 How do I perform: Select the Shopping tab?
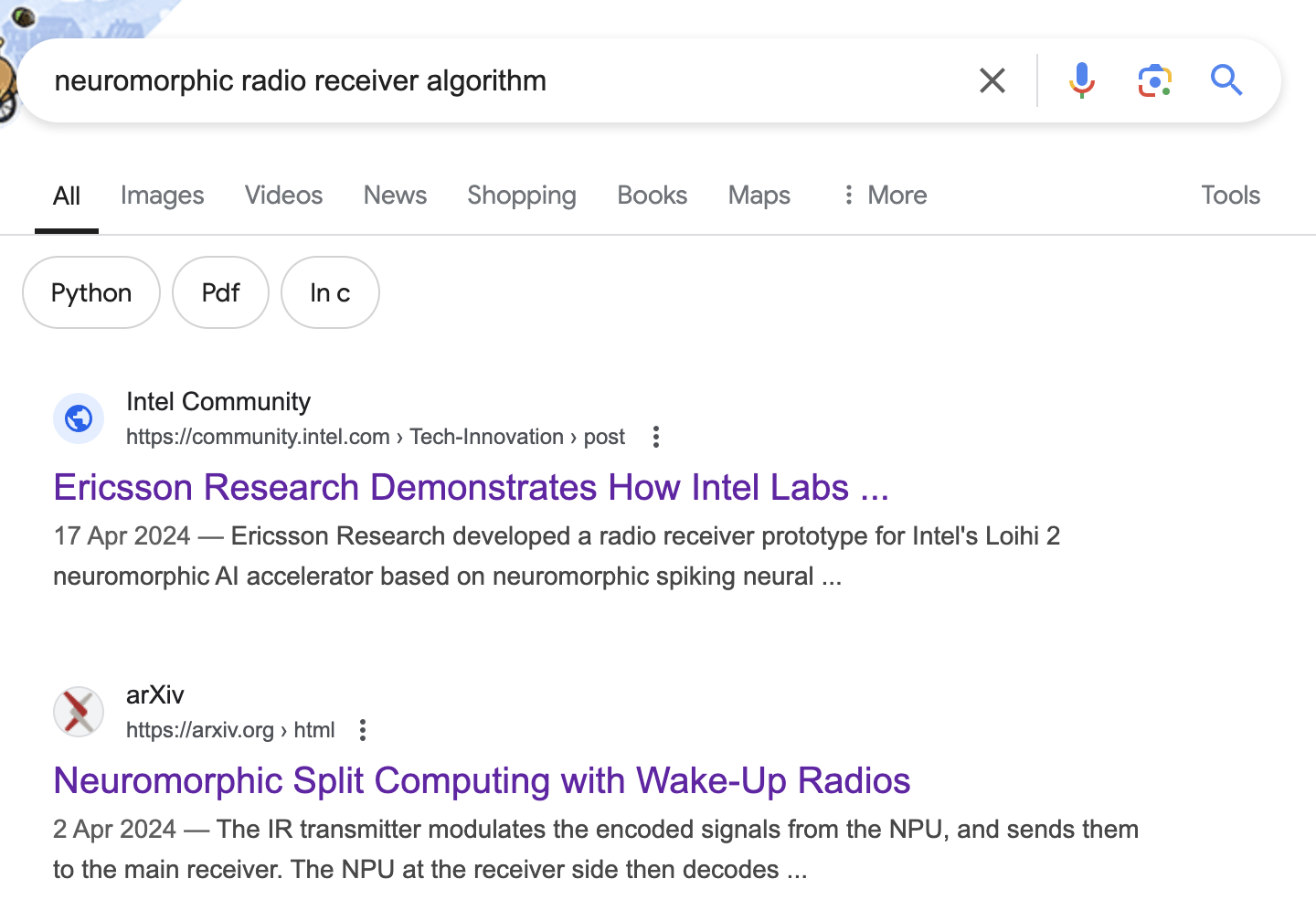pos(522,195)
